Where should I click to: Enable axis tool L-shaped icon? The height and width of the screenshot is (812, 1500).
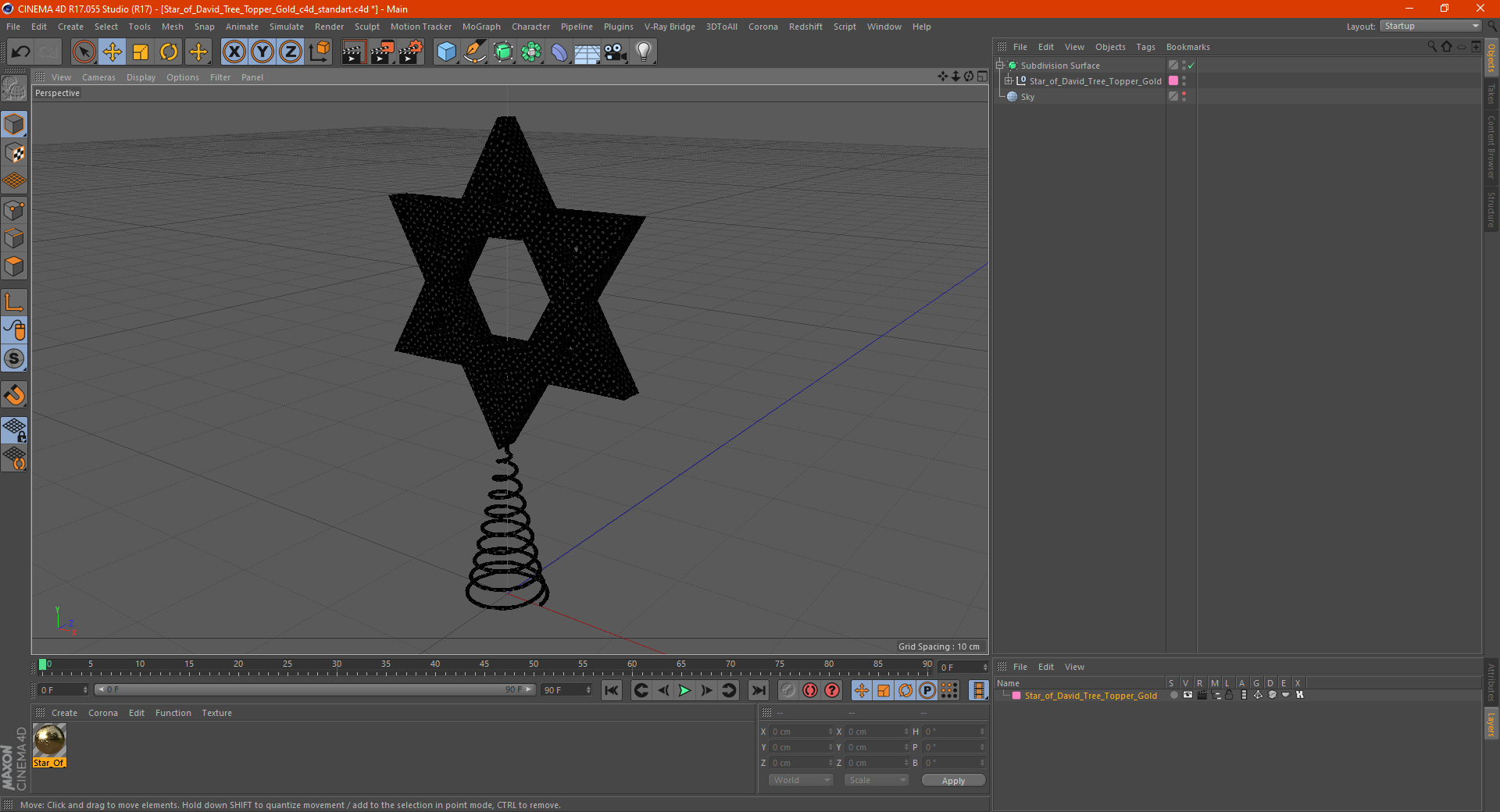point(14,302)
